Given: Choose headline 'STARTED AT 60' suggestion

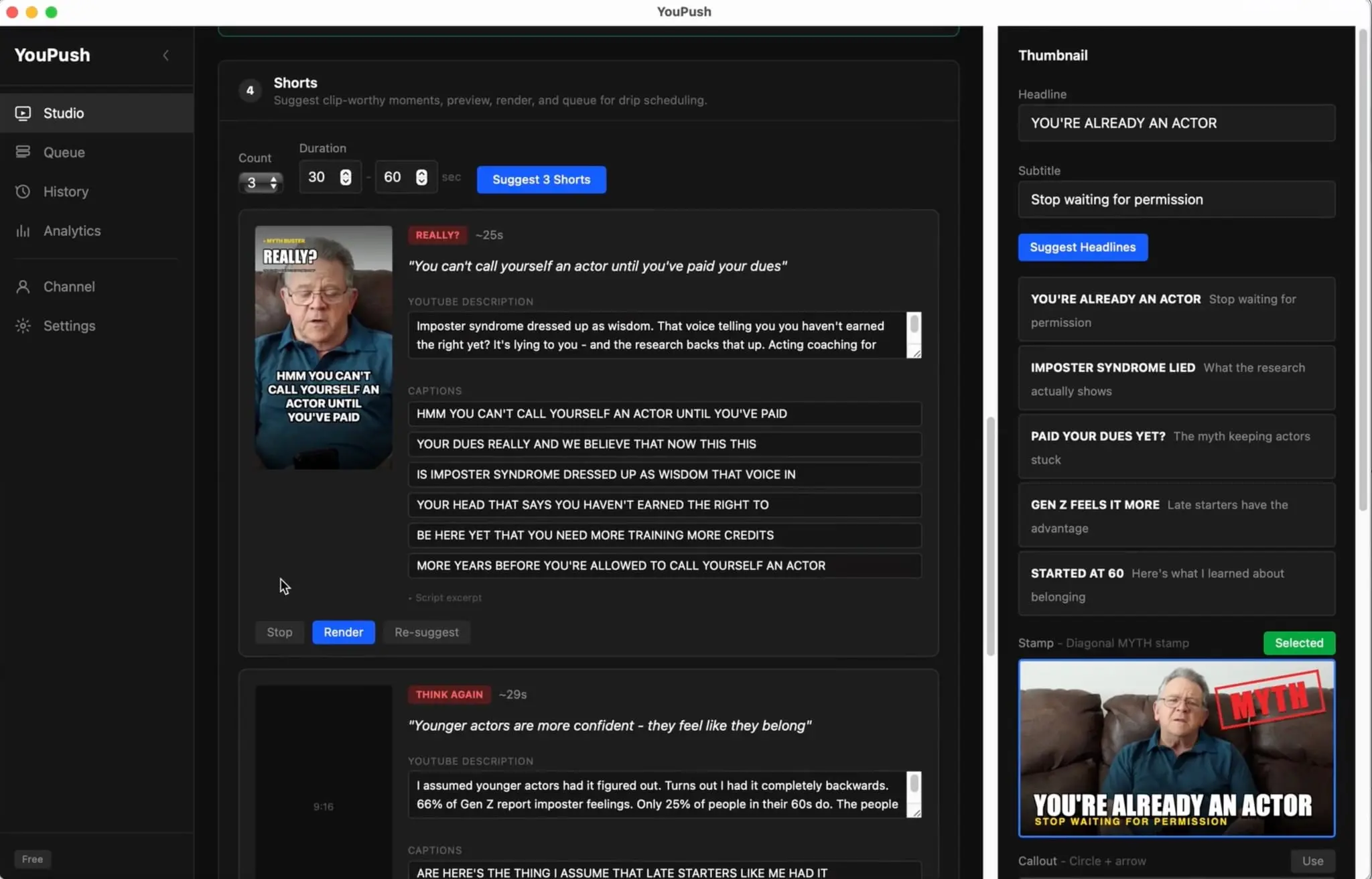Looking at the screenshot, I should coord(1176,584).
